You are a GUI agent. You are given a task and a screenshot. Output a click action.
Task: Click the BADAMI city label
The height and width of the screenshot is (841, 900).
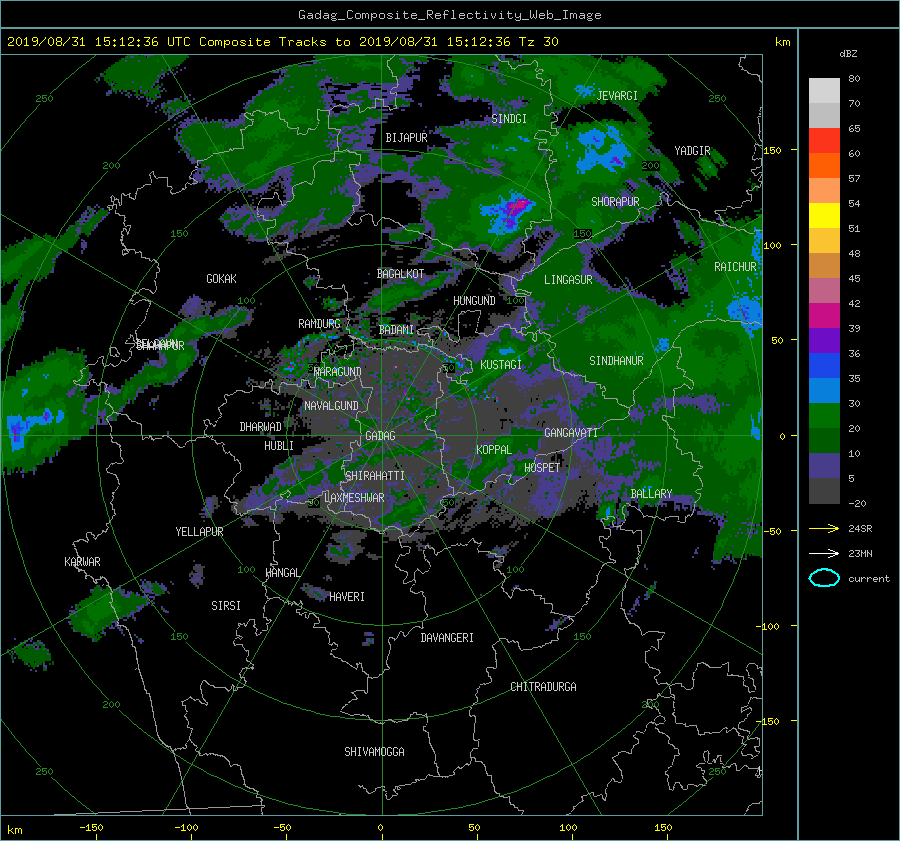(x=396, y=330)
